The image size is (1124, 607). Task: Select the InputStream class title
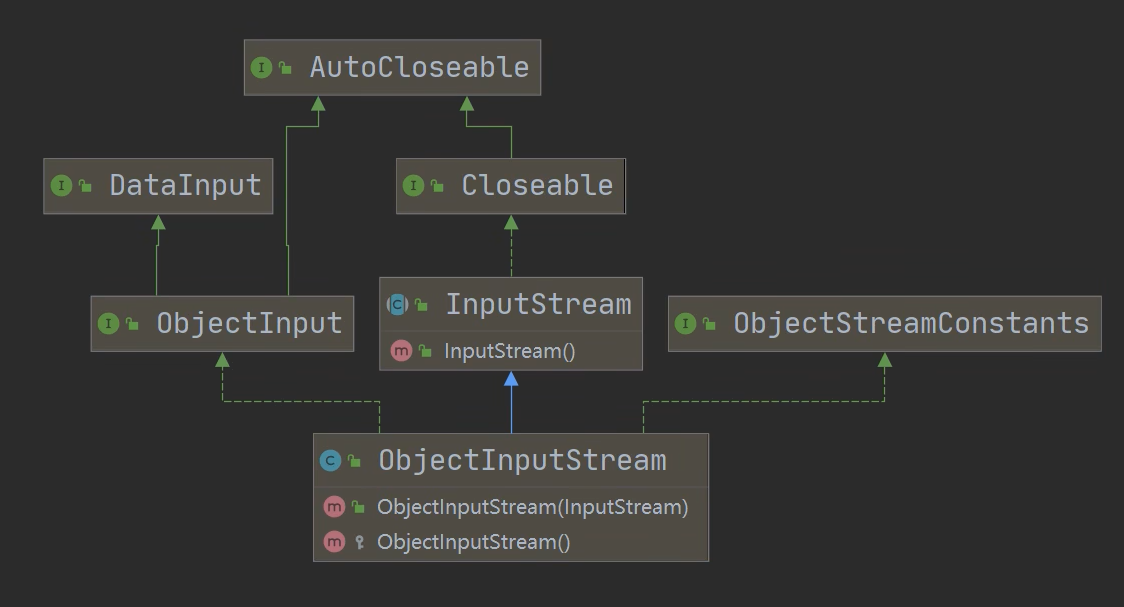click(538, 305)
